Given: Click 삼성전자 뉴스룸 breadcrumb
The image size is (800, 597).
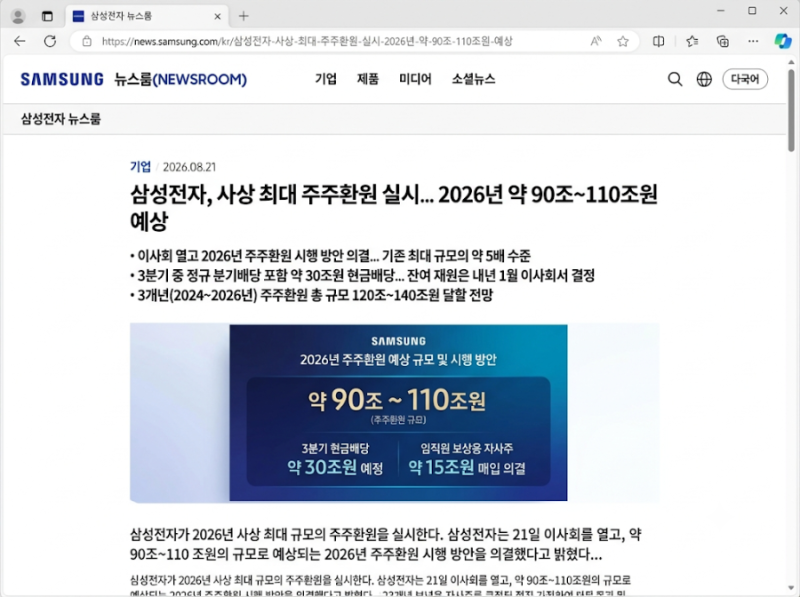Looking at the screenshot, I should pyautogui.click(x=61, y=119).
